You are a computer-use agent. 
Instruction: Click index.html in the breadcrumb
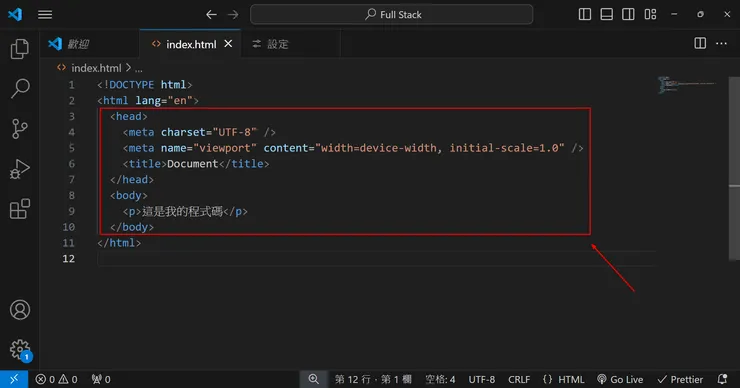pos(96,68)
